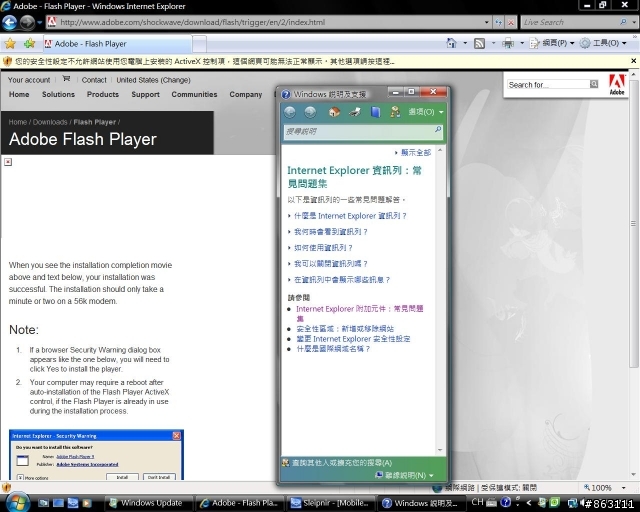Click the Live Search magnifier icon
This screenshot has width=640, height=512.
click(x=623, y=22)
